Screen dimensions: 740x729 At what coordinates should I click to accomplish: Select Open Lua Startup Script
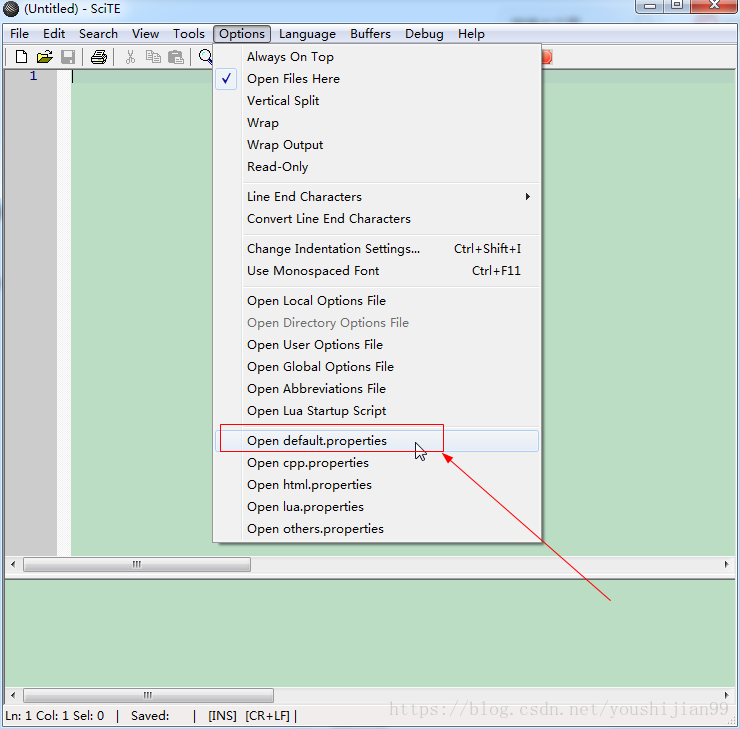pyautogui.click(x=378, y=411)
